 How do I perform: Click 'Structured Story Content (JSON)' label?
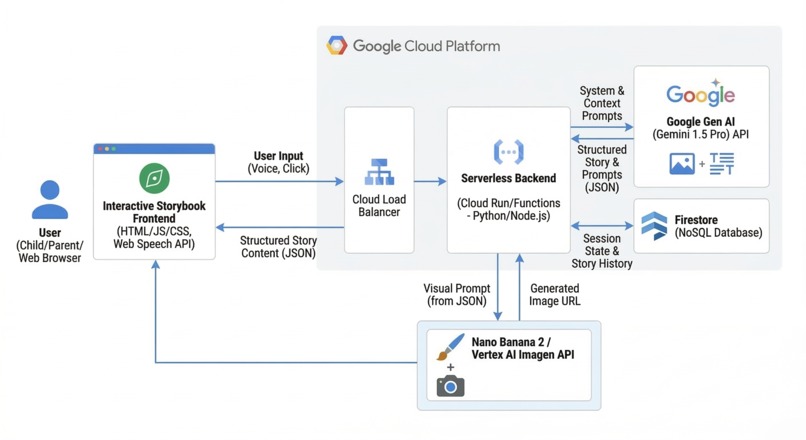tap(278, 247)
